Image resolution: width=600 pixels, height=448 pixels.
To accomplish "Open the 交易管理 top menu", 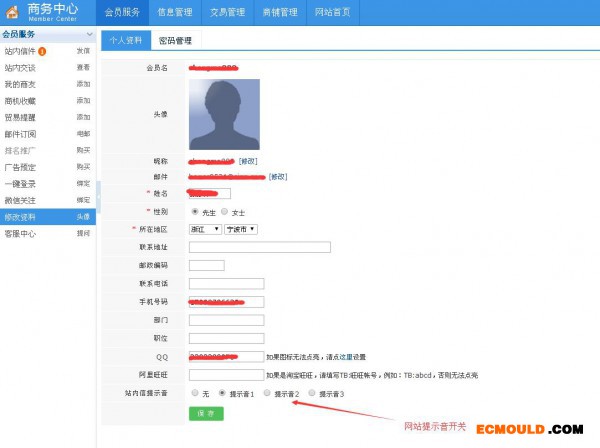I will pos(227,12).
